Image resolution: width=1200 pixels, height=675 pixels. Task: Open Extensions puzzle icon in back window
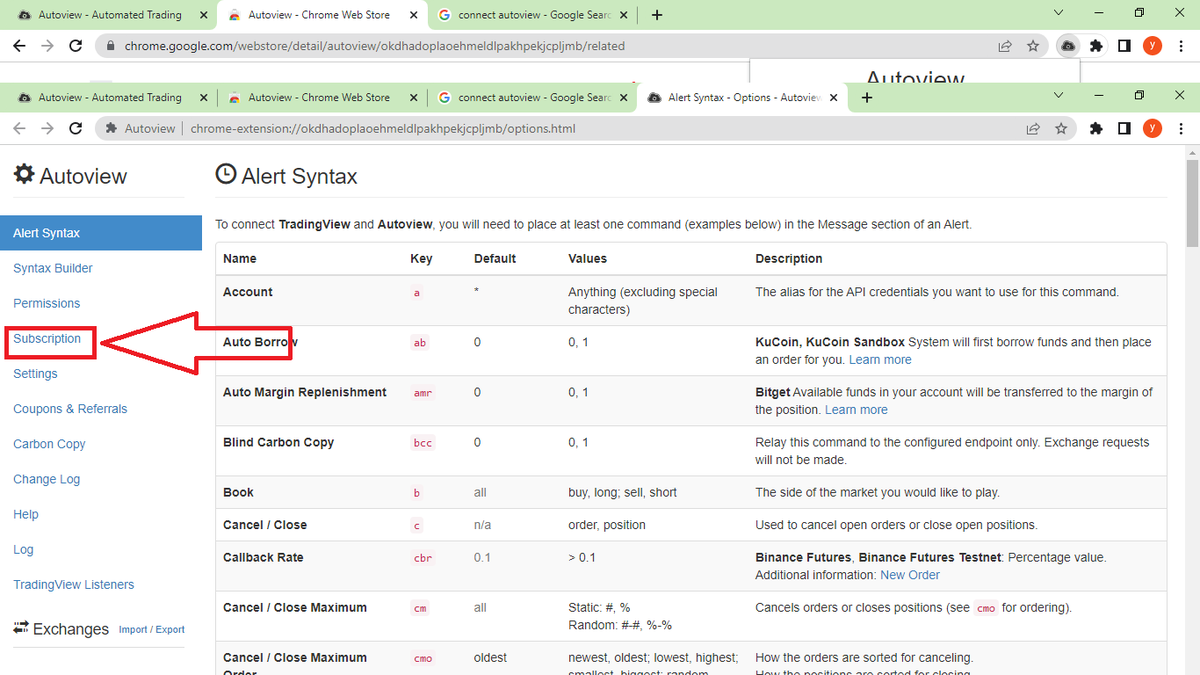tap(1096, 46)
